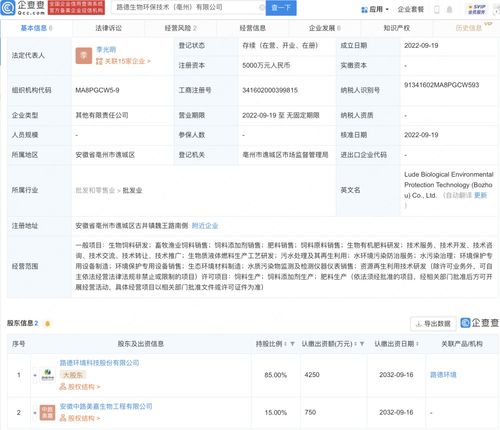This screenshot has width=500, height=430.
Task: Switch to the 法律诉讼 tab
Action: click(x=108, y=28)
